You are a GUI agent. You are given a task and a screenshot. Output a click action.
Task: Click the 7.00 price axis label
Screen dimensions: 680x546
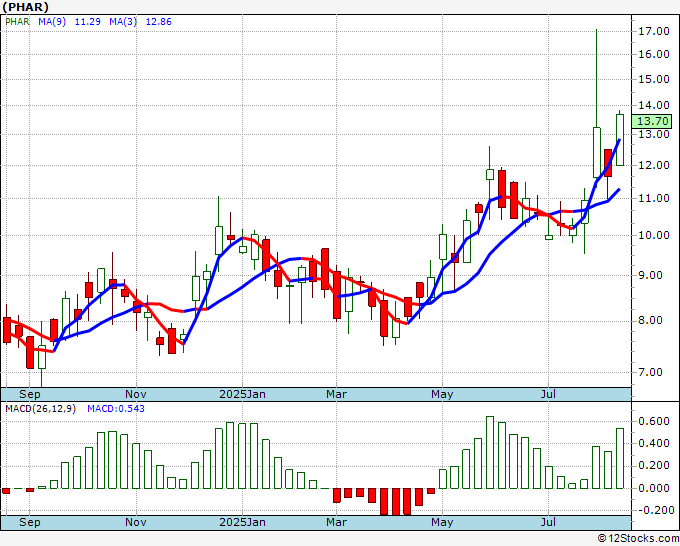tap(650, 372)
